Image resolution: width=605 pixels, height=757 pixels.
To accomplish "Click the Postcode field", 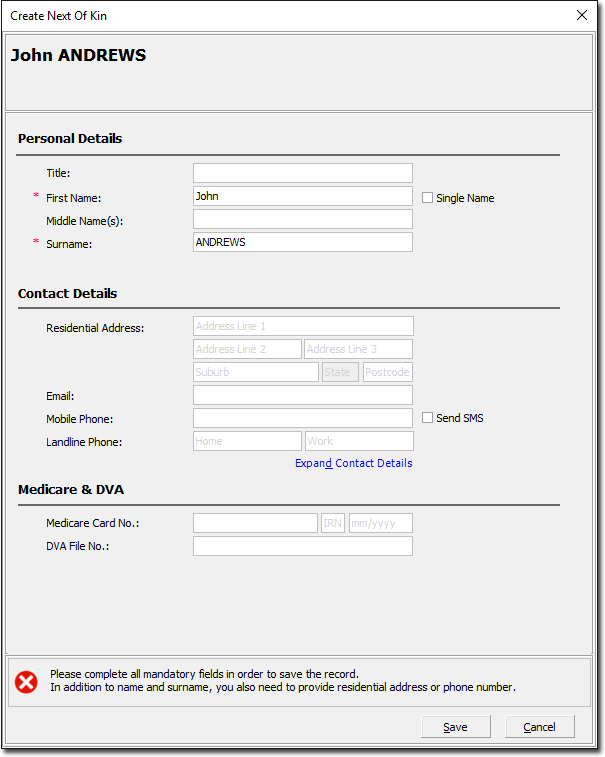I will point(387,372).
